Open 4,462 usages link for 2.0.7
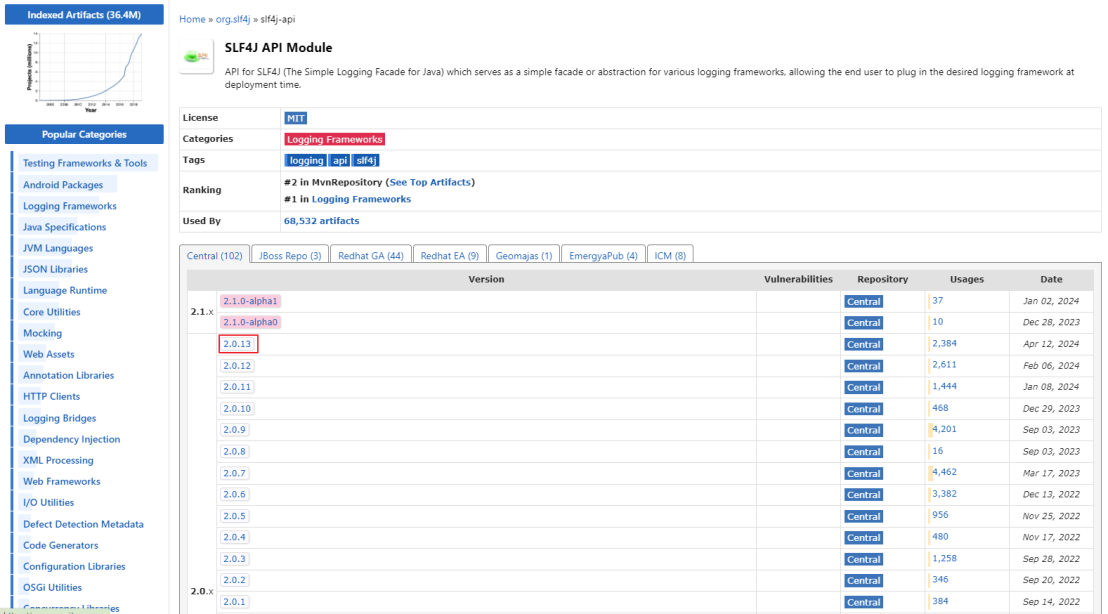Image resolution: width=1108 pixels, height=614 pixels. pos(944,472)
